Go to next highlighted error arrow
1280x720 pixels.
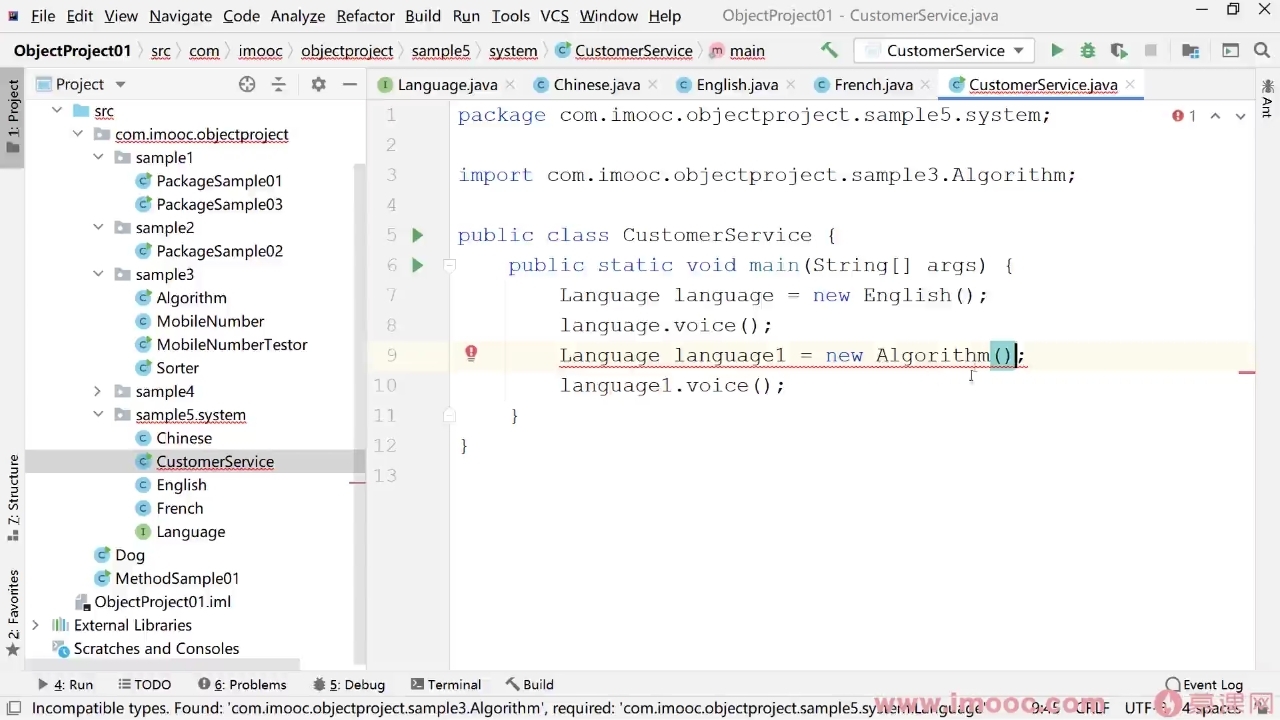coord(1240,116)
